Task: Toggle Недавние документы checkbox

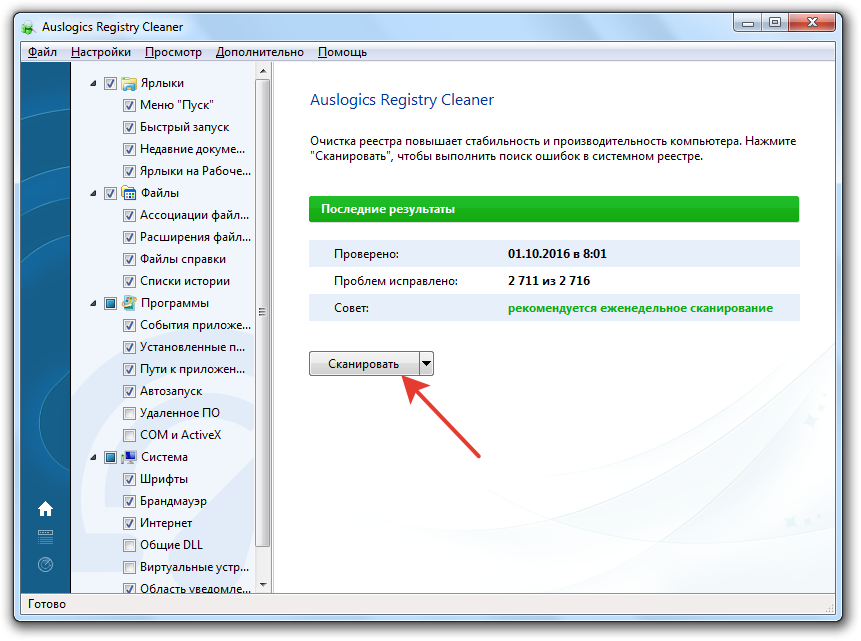Action: [x=129, y=149]
